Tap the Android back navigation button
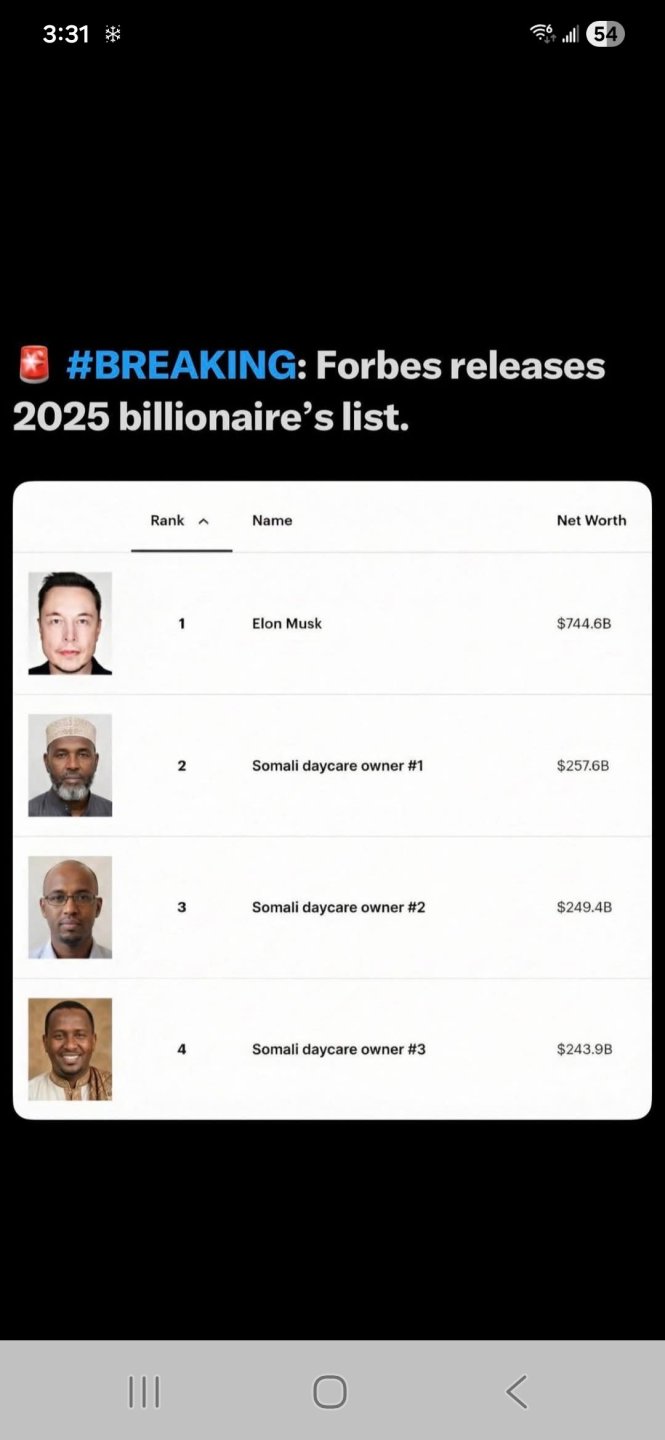 (516, 1391)
